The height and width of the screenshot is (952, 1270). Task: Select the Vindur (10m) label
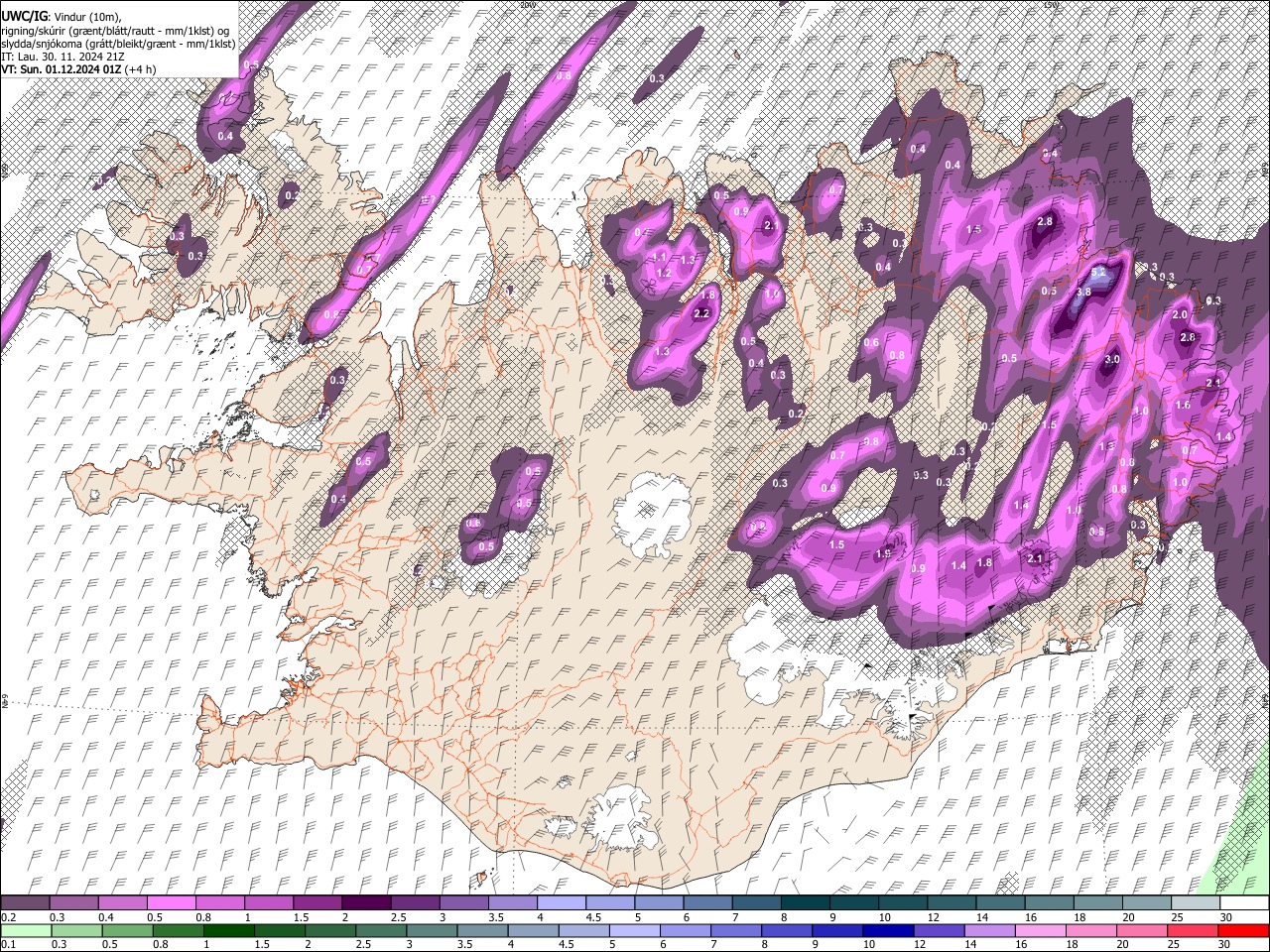click(x=88, y=17)
